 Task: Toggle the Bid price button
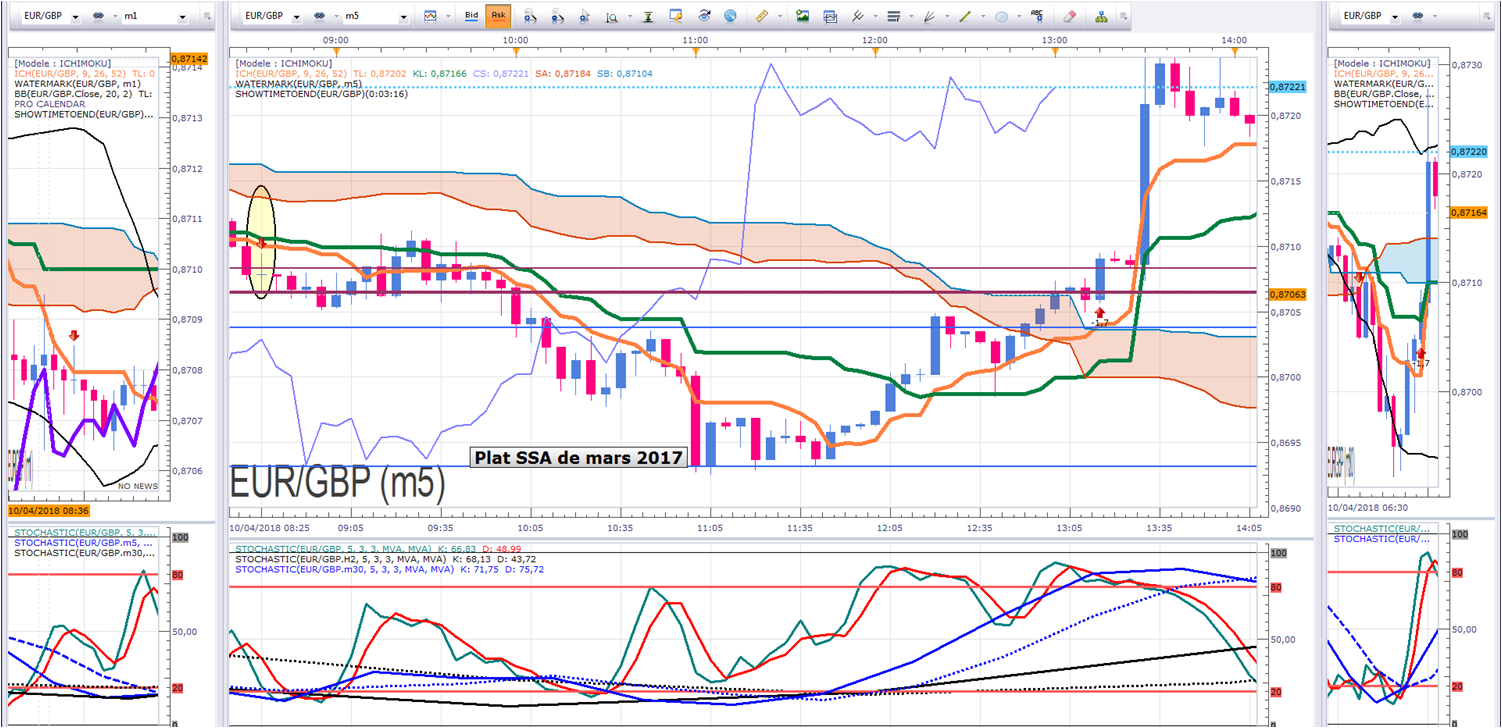pyautogui.click(x=472, y=16)
